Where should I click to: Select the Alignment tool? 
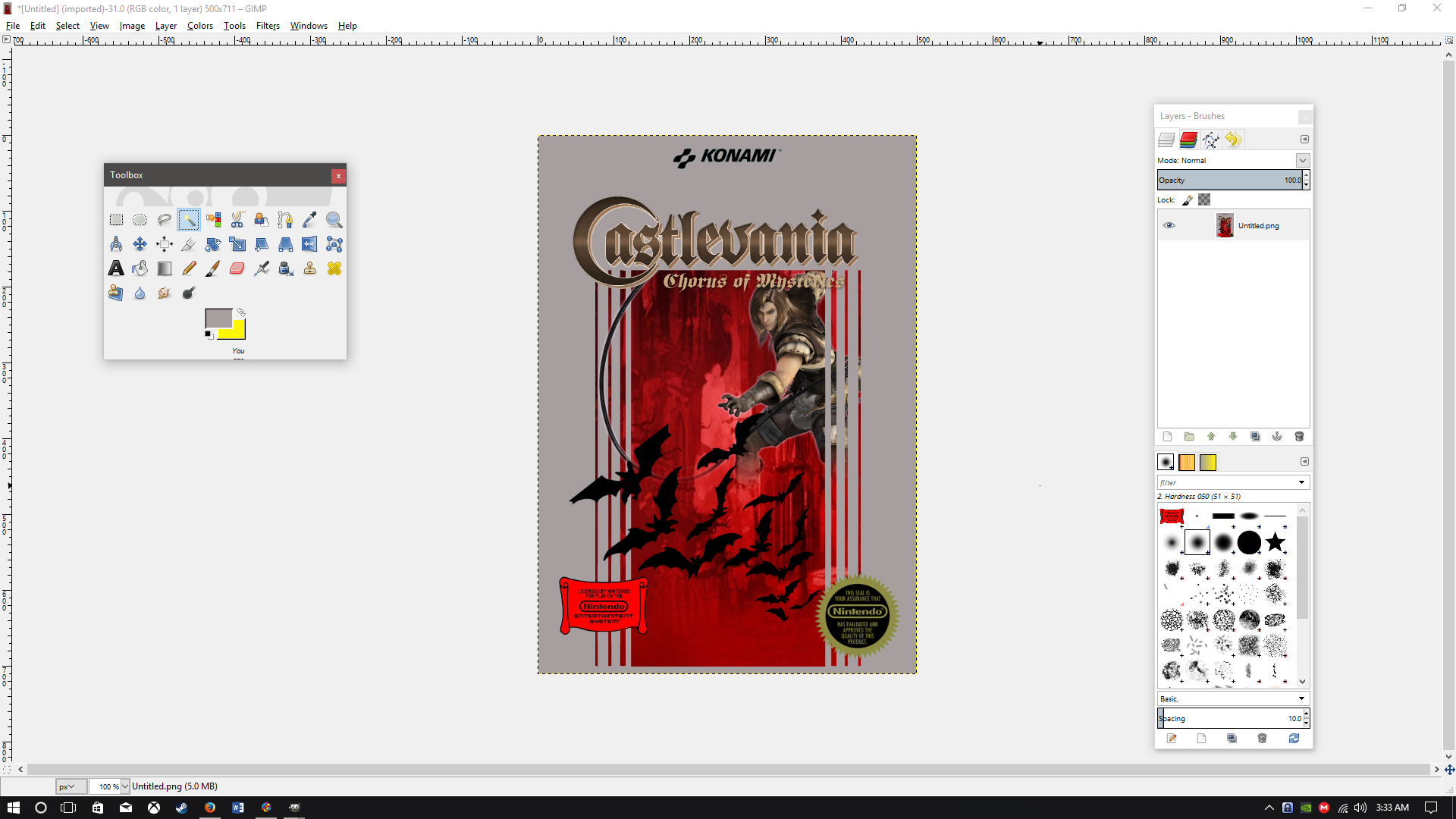coord(165,244)
